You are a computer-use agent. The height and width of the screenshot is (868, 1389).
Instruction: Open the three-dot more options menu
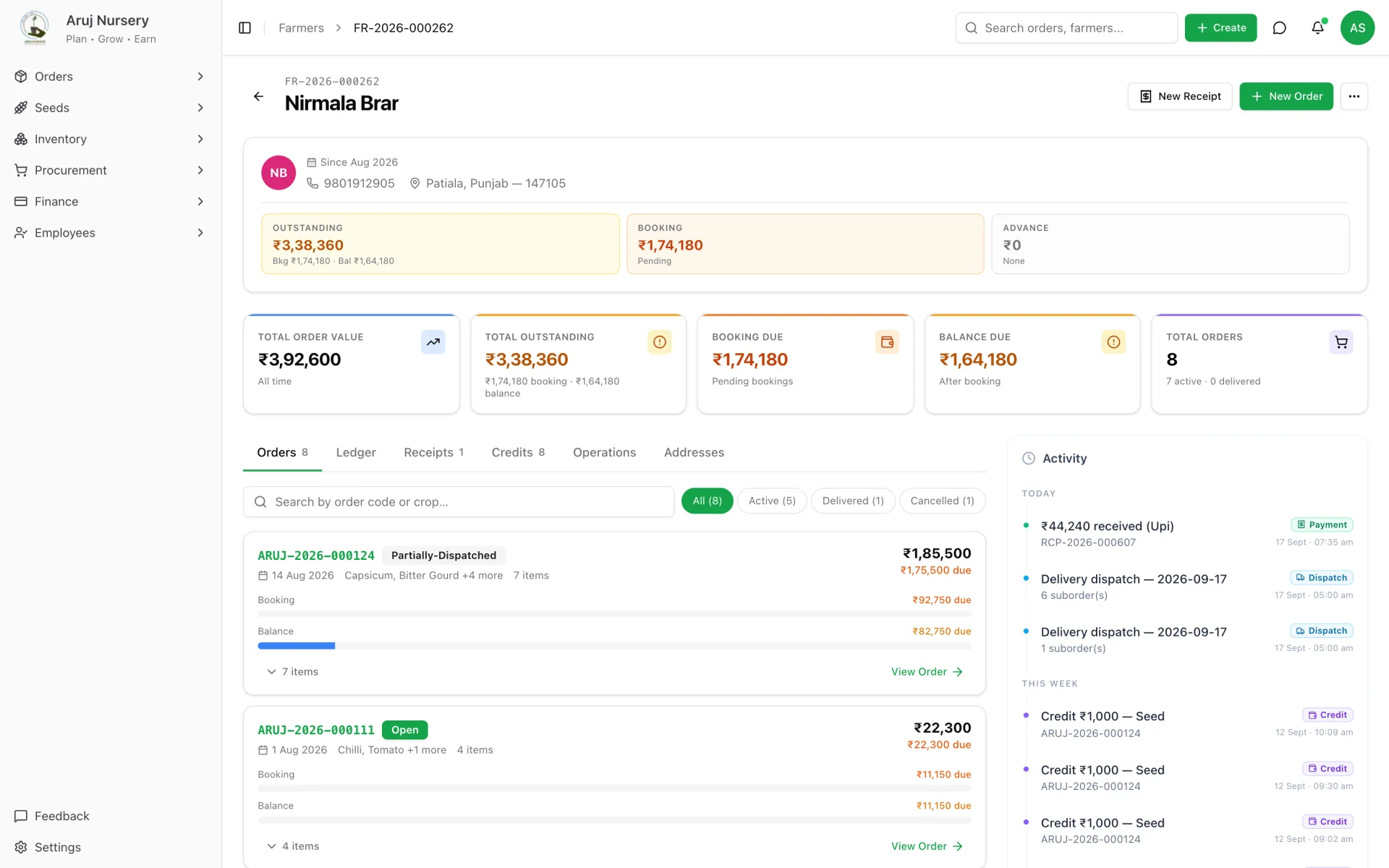[1354, 96]
